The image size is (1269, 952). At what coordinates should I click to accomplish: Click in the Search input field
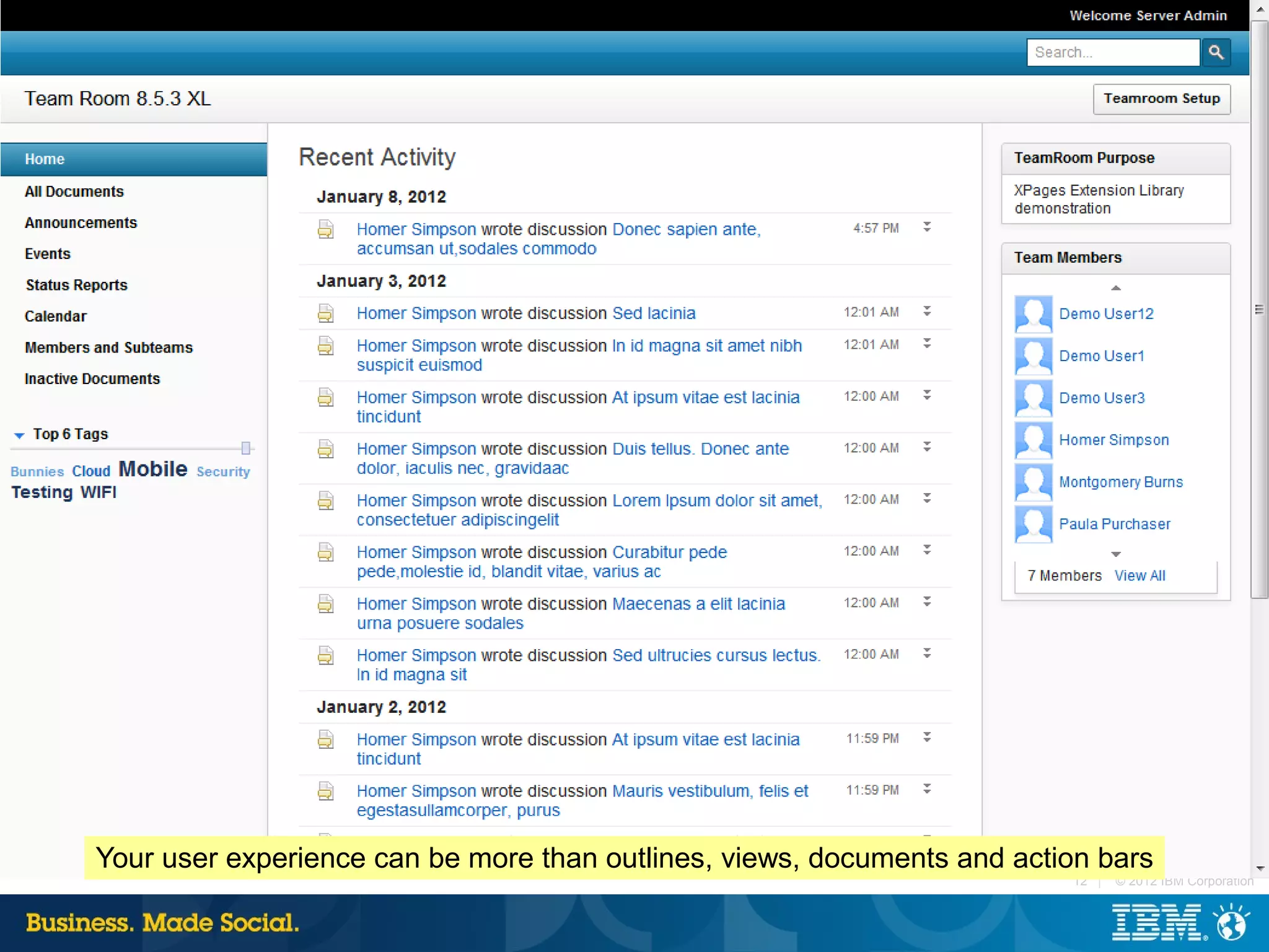1113,53
